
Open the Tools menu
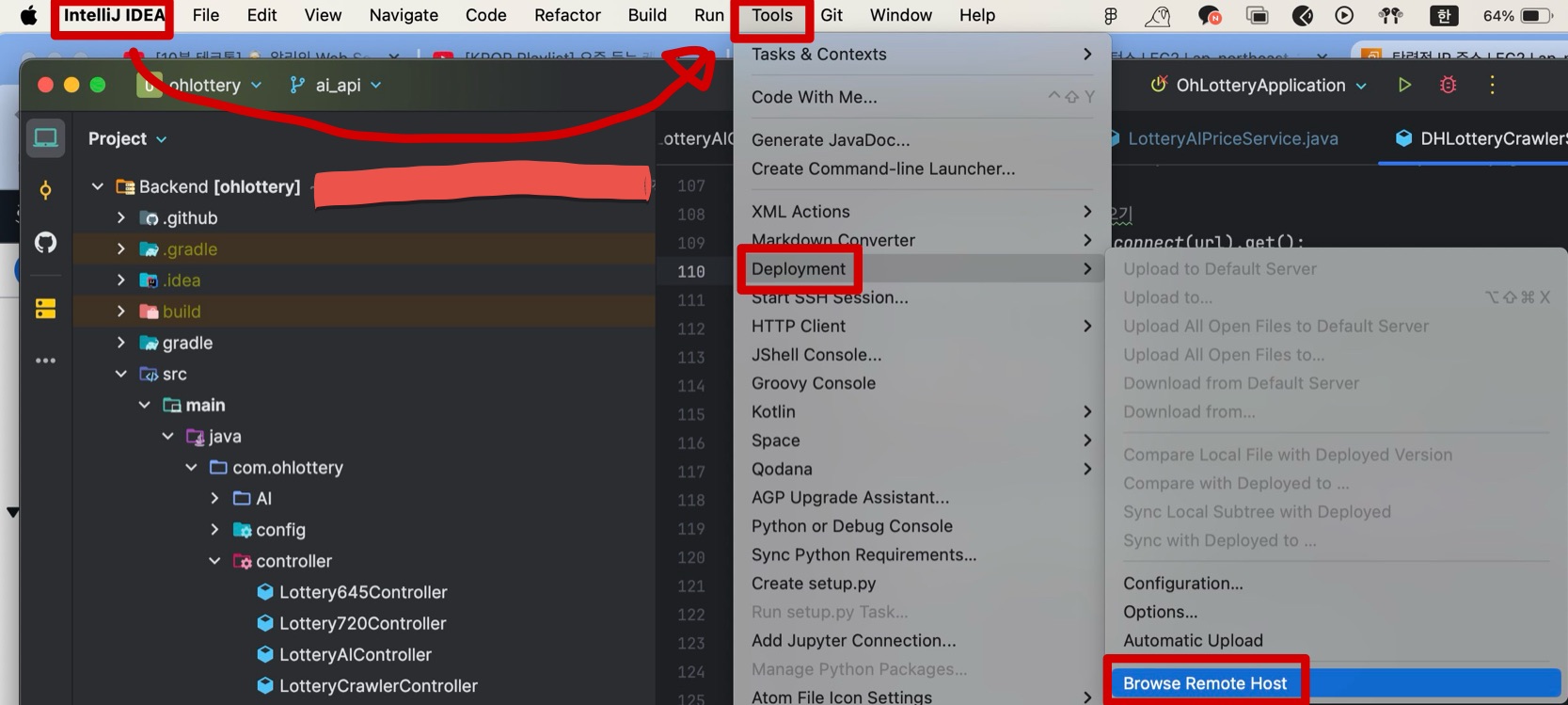[772, 15]
